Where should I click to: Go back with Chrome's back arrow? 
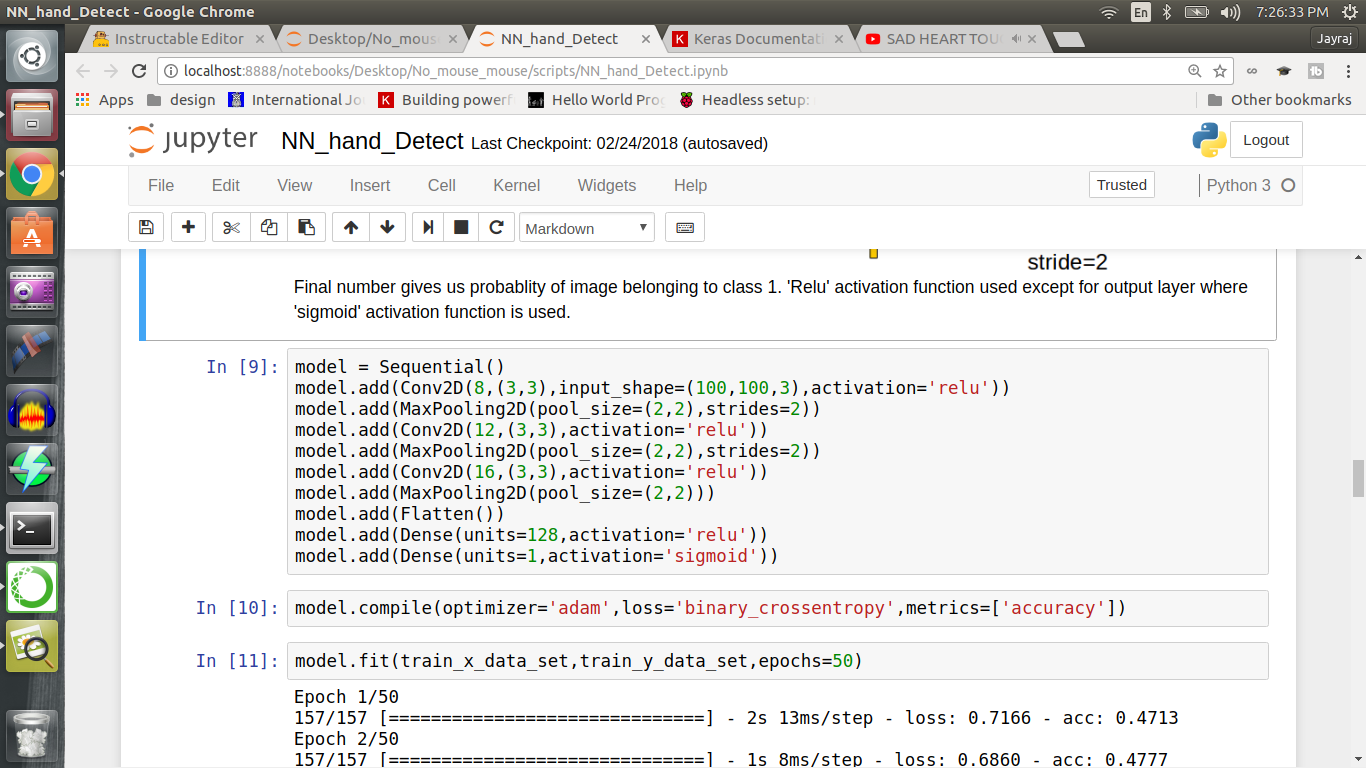(83, 71)
